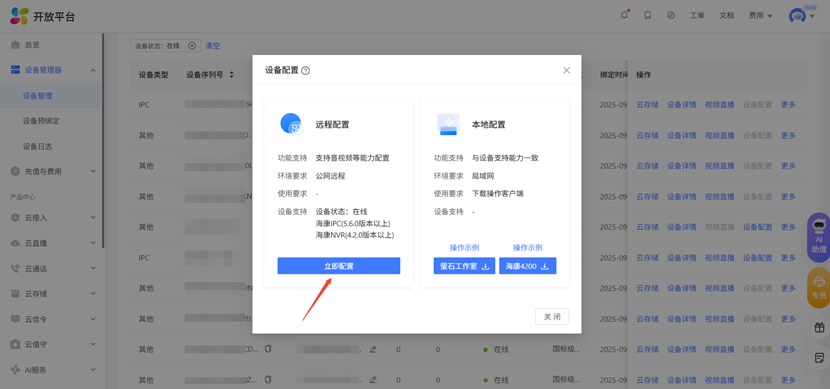Screen dimensions: 830x389
Task: Click the feedback note icon on right edge
Action: [x=819, y=358]
